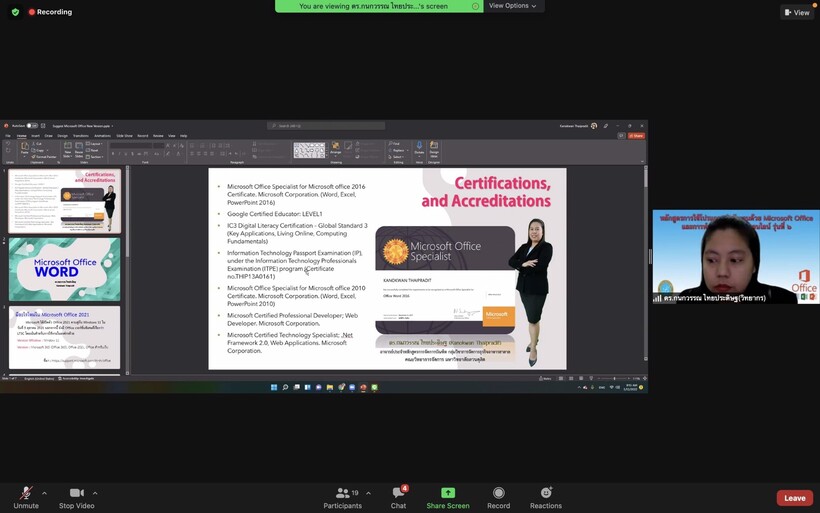The width and height of the screenshot is (820, 513).
Task: Open the Zoom Chat panel
Action: click(398, 497)
